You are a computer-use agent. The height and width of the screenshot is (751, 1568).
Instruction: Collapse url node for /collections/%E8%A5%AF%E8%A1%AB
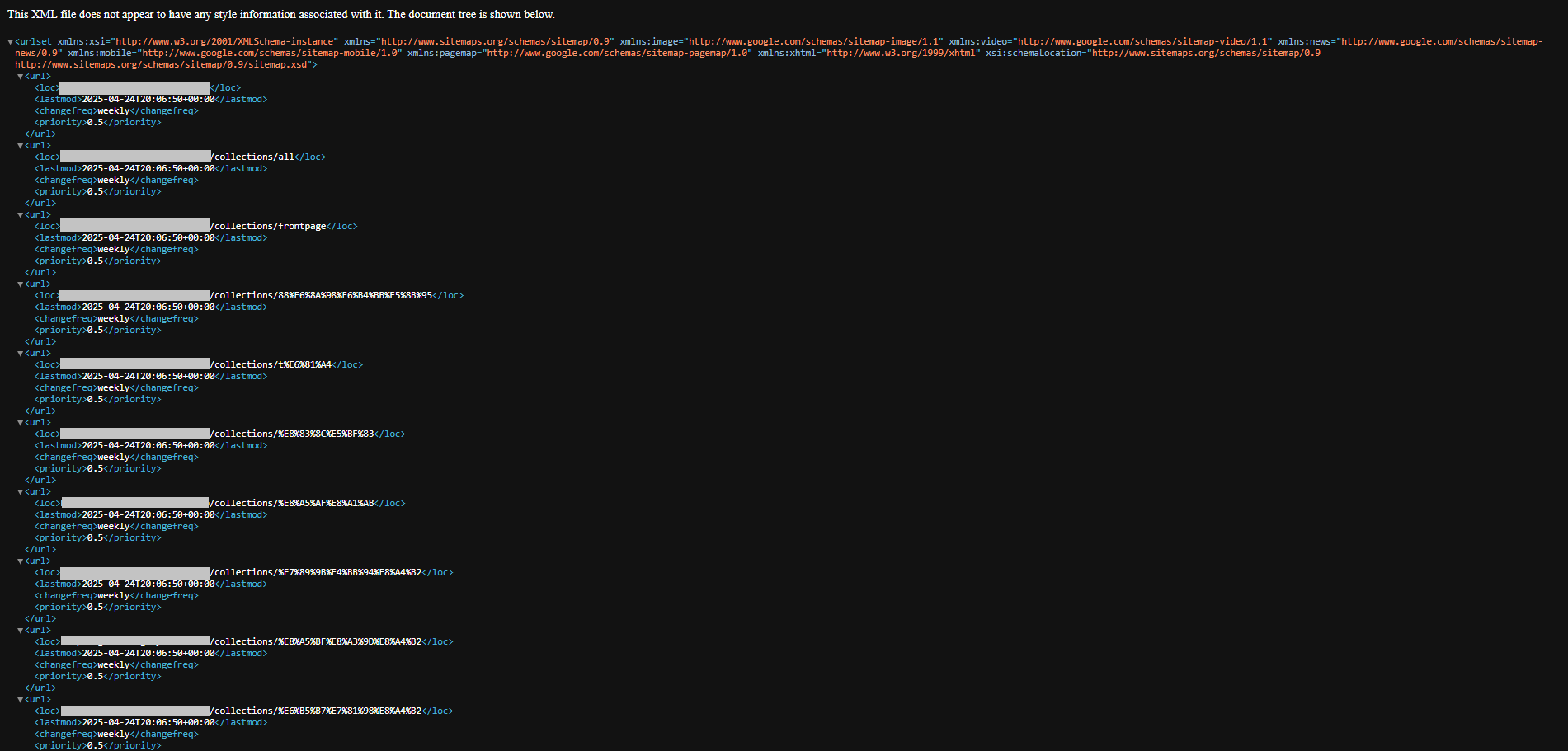coord(21,491)
